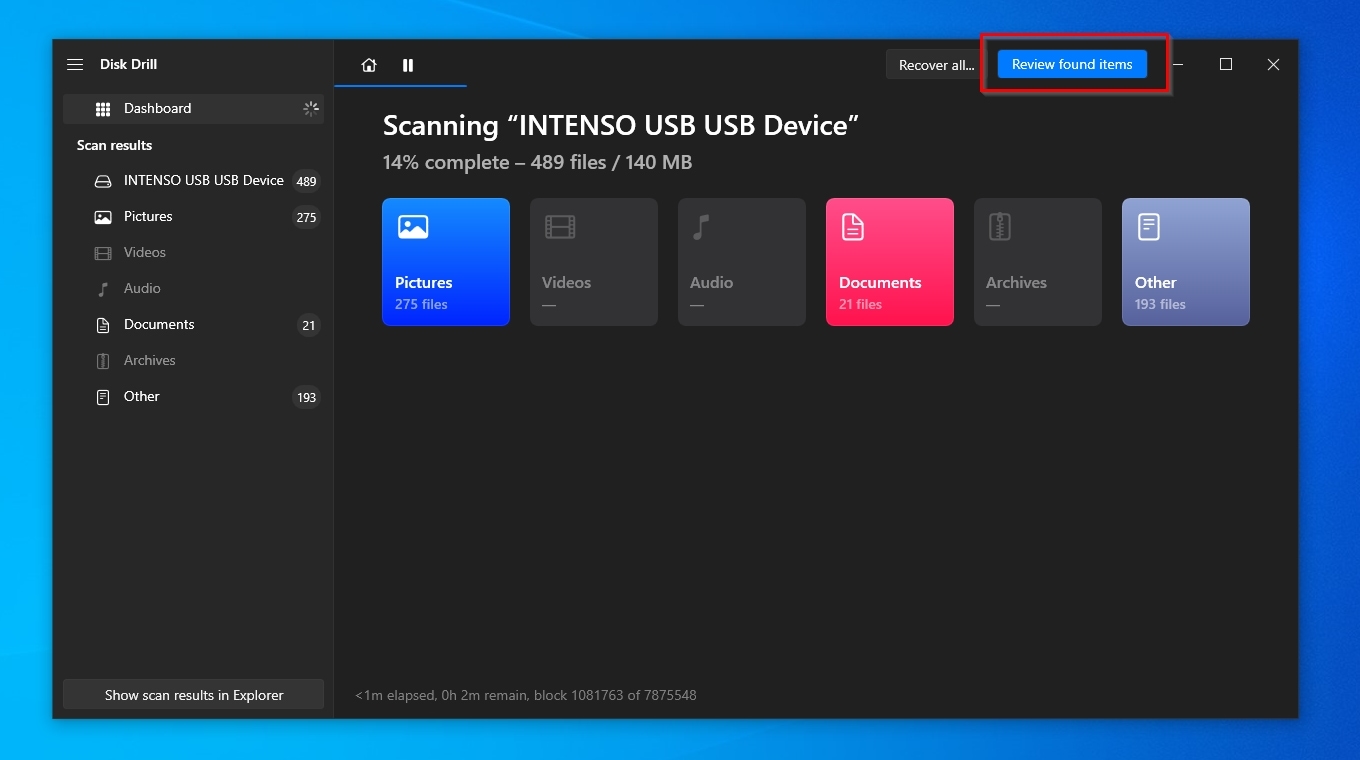This screenshot has height=760, width=1360.
Task: Click the Pictures sidebar icon
Action: coord(102,217)
